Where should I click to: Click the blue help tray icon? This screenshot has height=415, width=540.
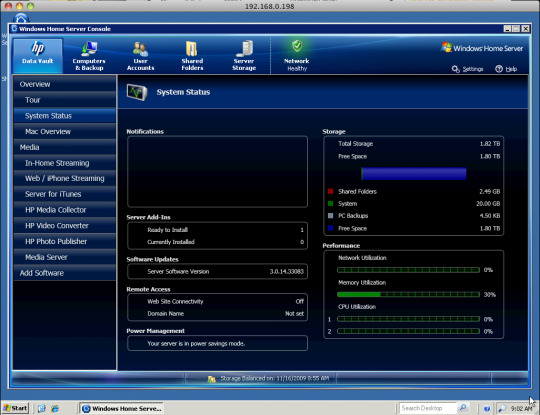[x=487, y=409]
